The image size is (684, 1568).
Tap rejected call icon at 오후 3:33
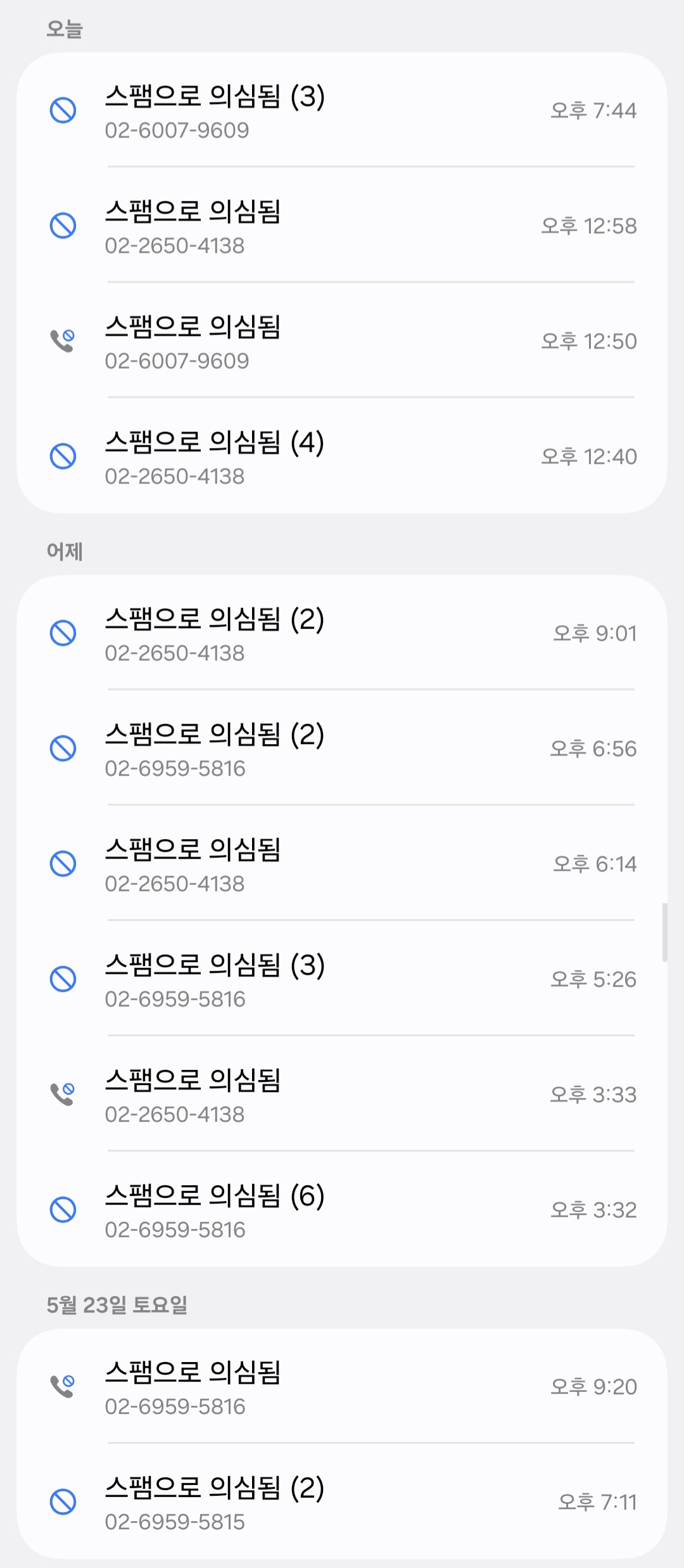(x=63, y=1094)
